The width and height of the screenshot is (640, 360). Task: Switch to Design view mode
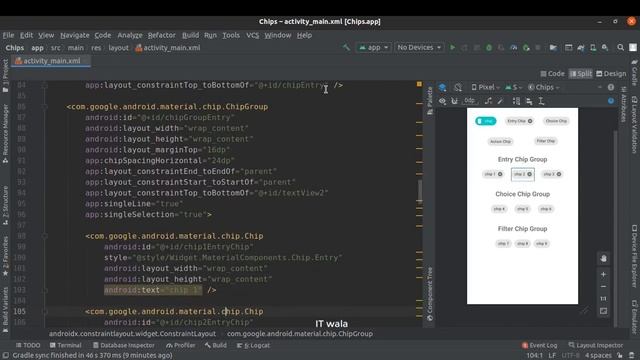(611, 73)
